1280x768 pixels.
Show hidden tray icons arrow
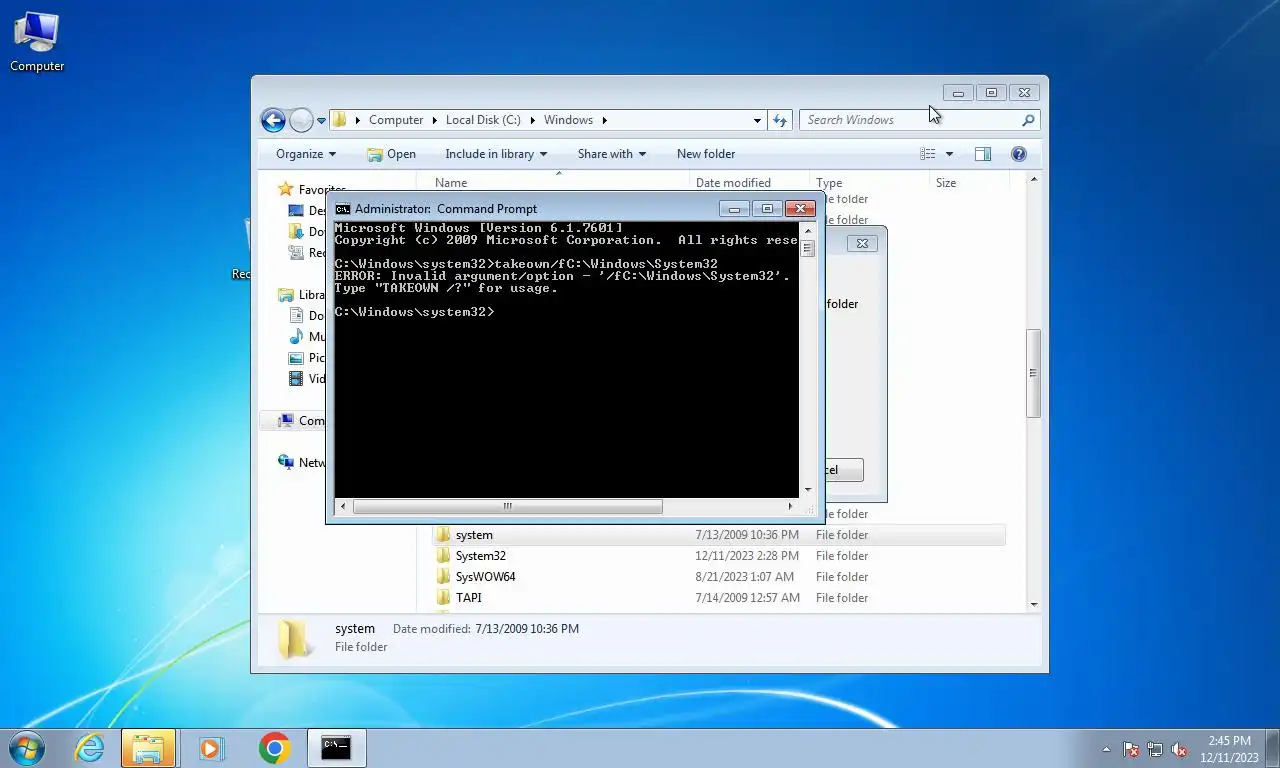point(1106,749)
